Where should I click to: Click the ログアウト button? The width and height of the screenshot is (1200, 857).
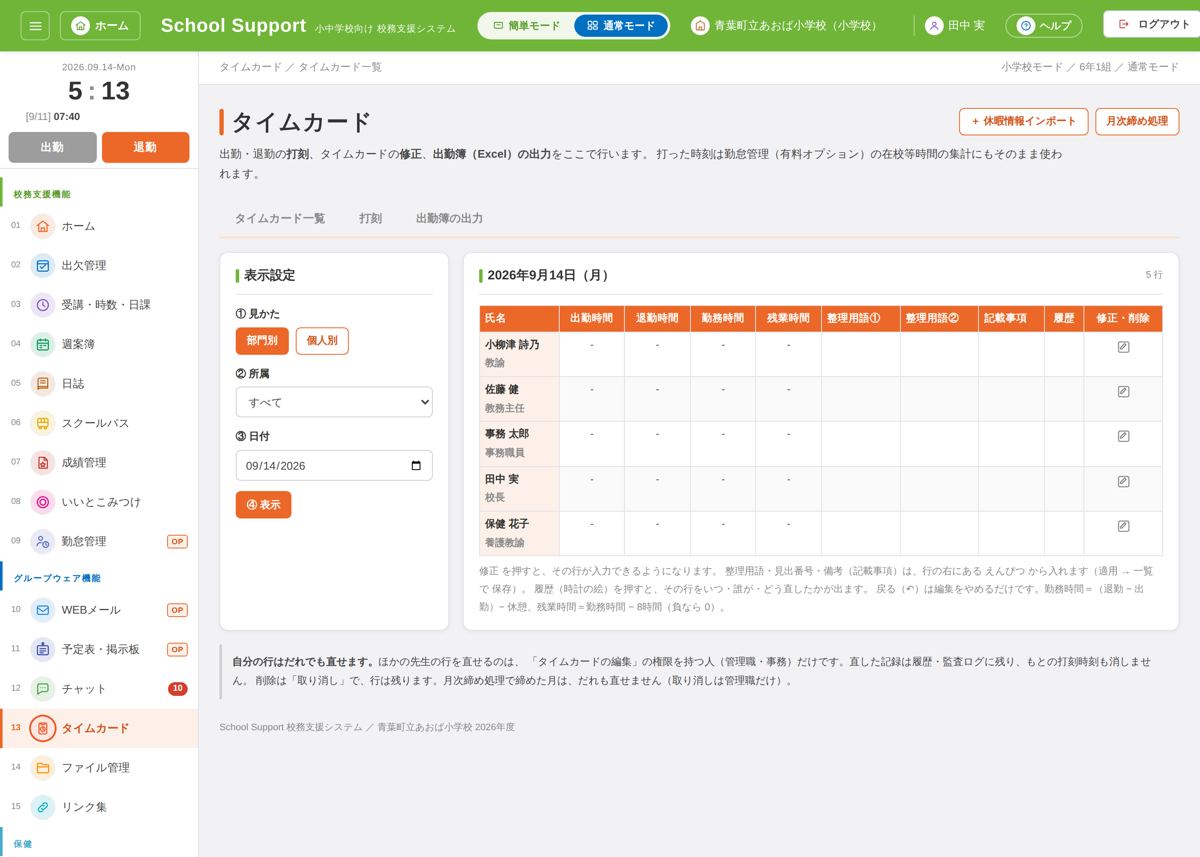pos(1154,24)
